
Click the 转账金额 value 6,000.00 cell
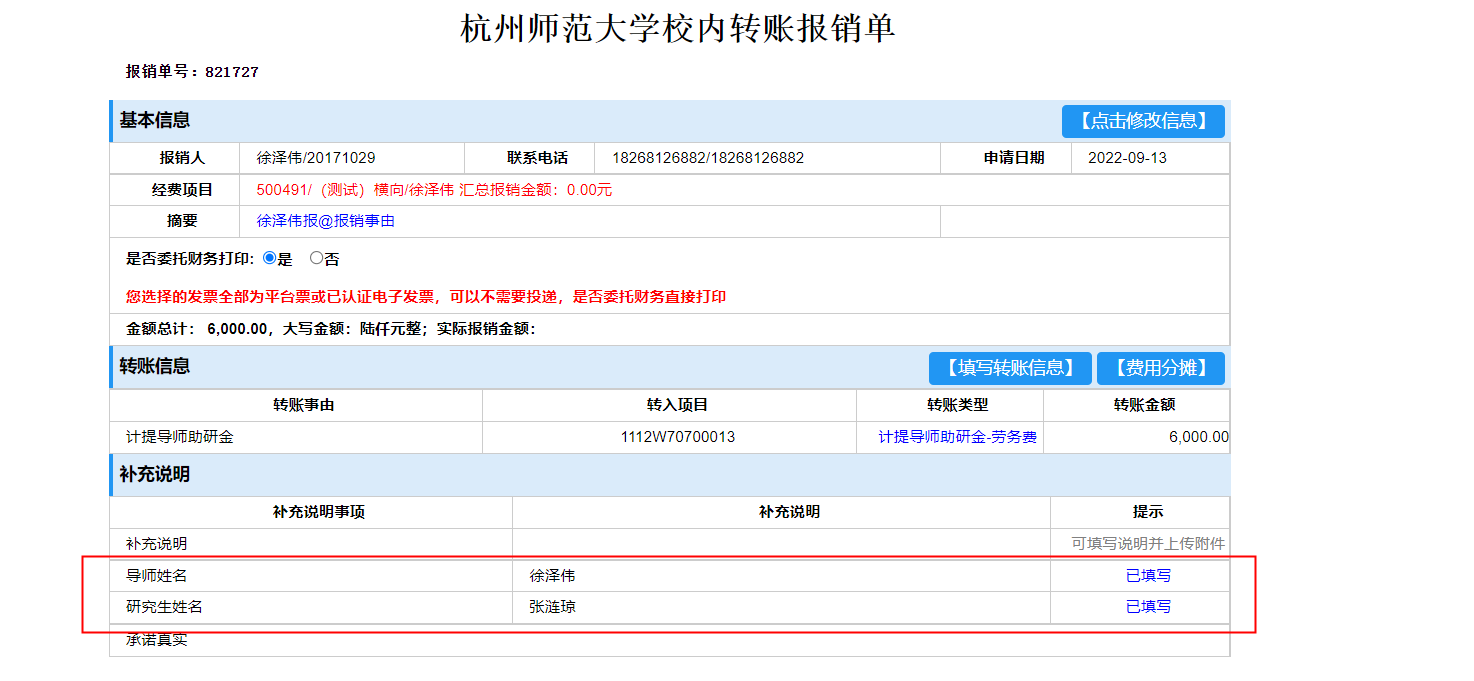[1137, 437]
